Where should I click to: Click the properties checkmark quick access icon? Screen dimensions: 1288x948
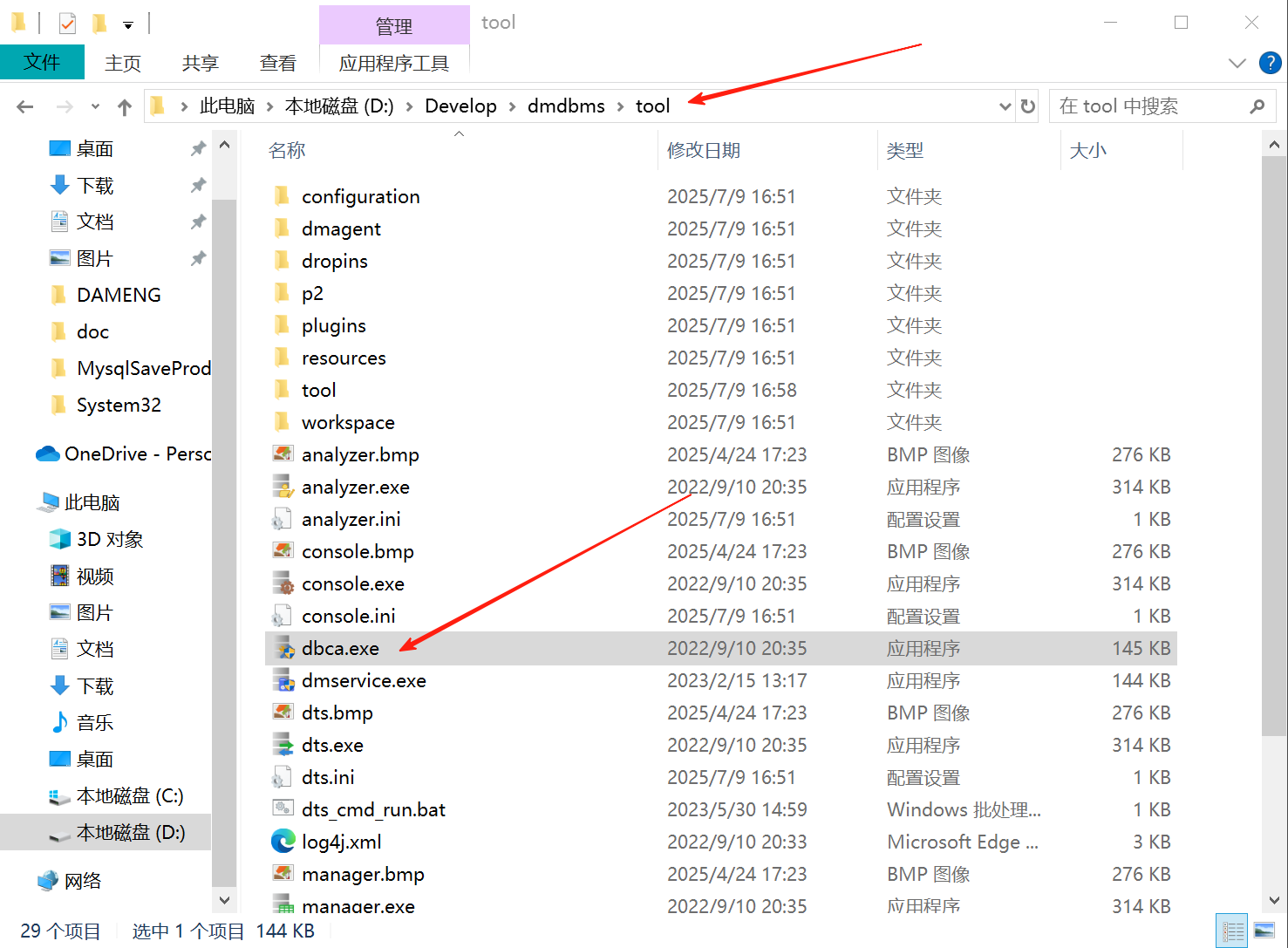tap(67, 24)
